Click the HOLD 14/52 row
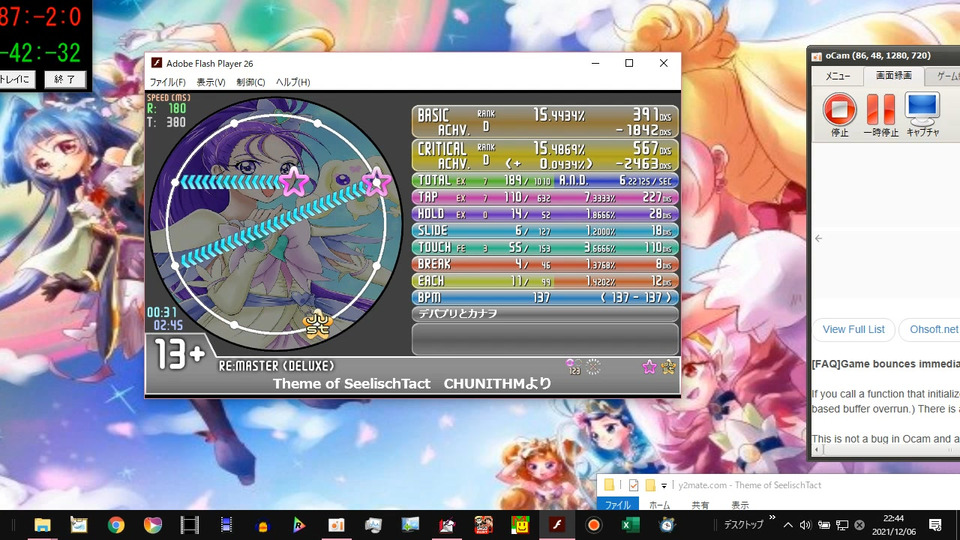This screenshot has width=960, height=540. point(545,214)
